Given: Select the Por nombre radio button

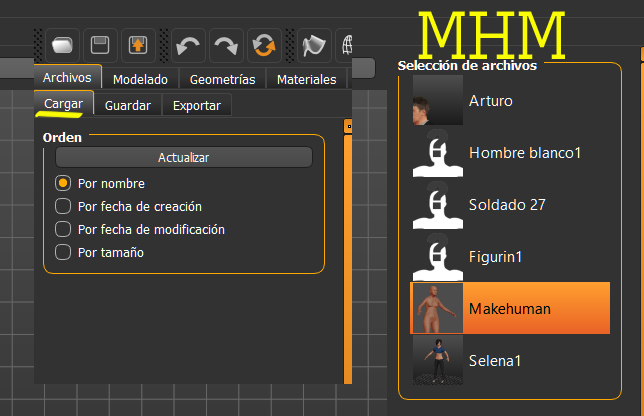Looking at the screenshot, I should (63, 183).
